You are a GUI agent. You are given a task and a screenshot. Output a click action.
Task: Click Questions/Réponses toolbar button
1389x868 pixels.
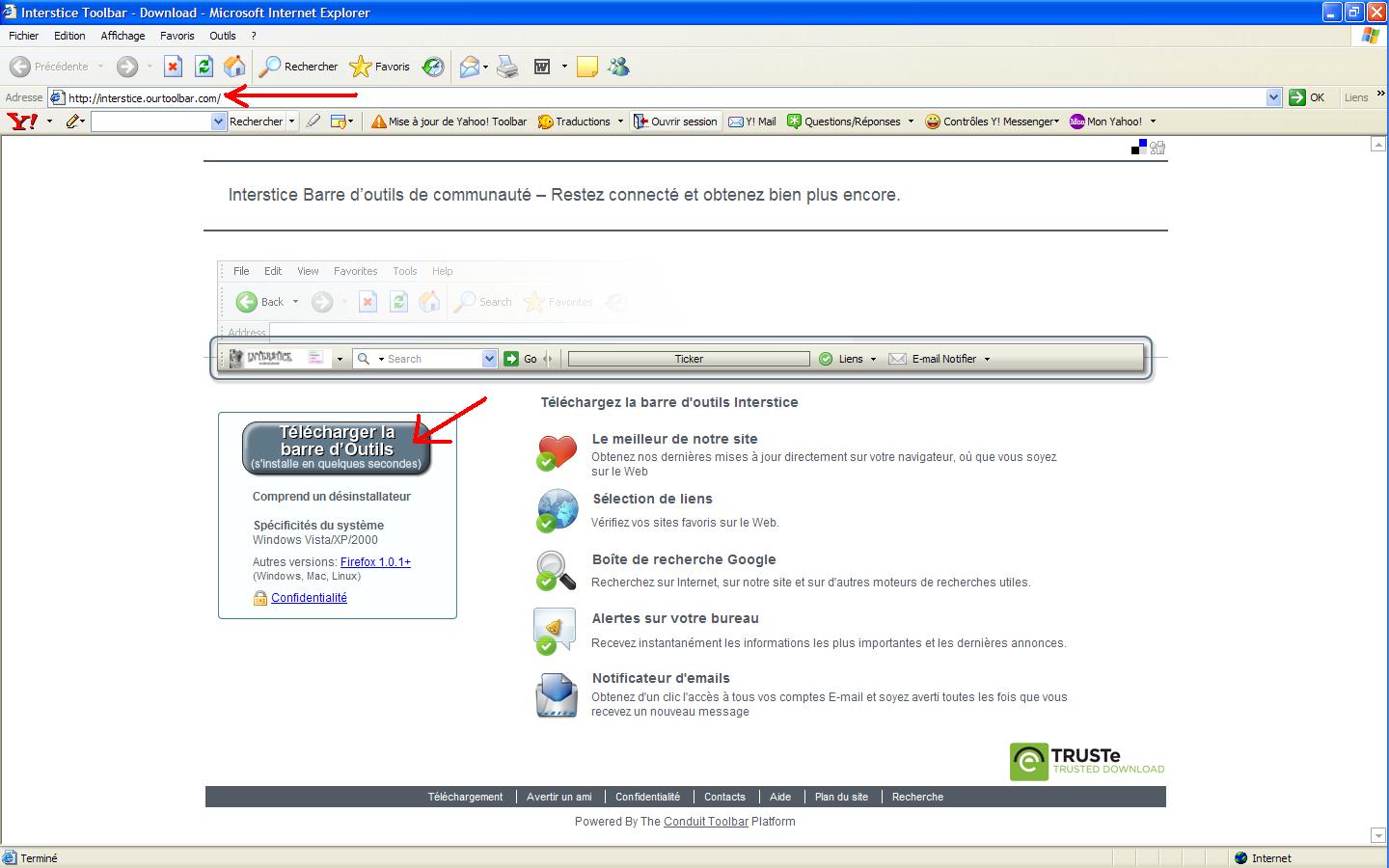coord(844,122)
